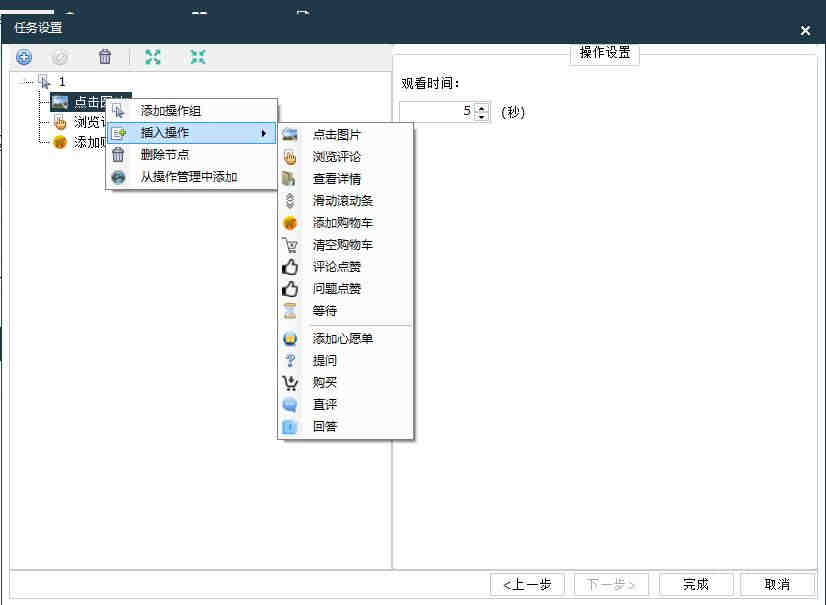
Task: Open 插入操作 submenu entry
Action: (x=192, y=133)
